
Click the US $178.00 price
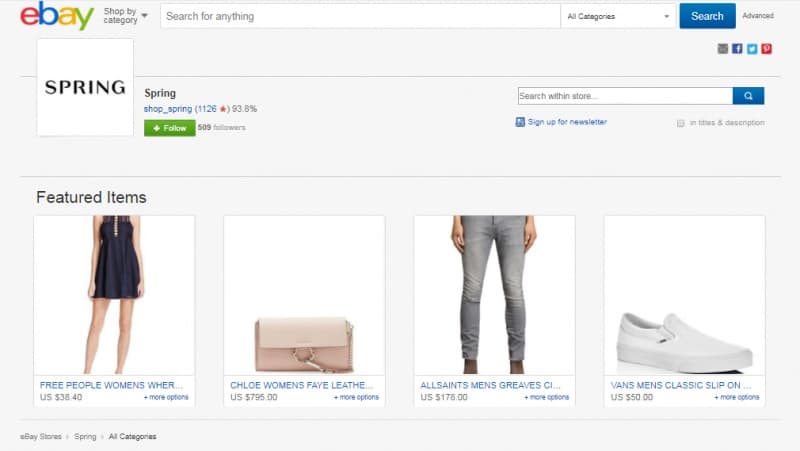tap(444, 397)
